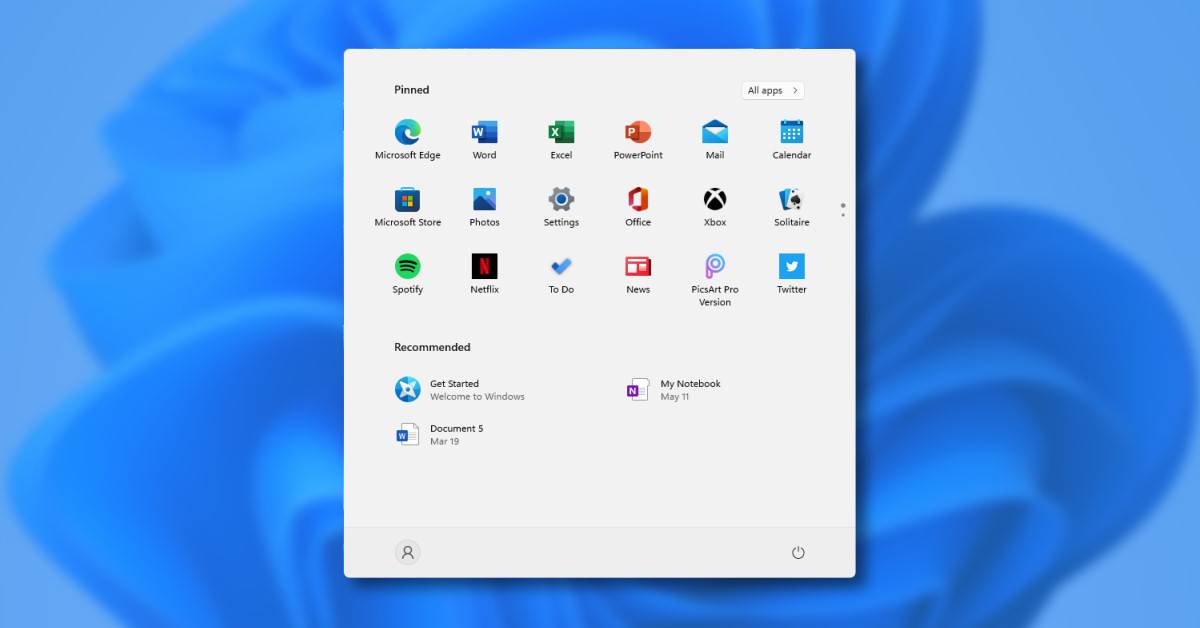This screenshot has width=1200, height=628.
Task: Open the Power options button
Action: tap(798, 553)
